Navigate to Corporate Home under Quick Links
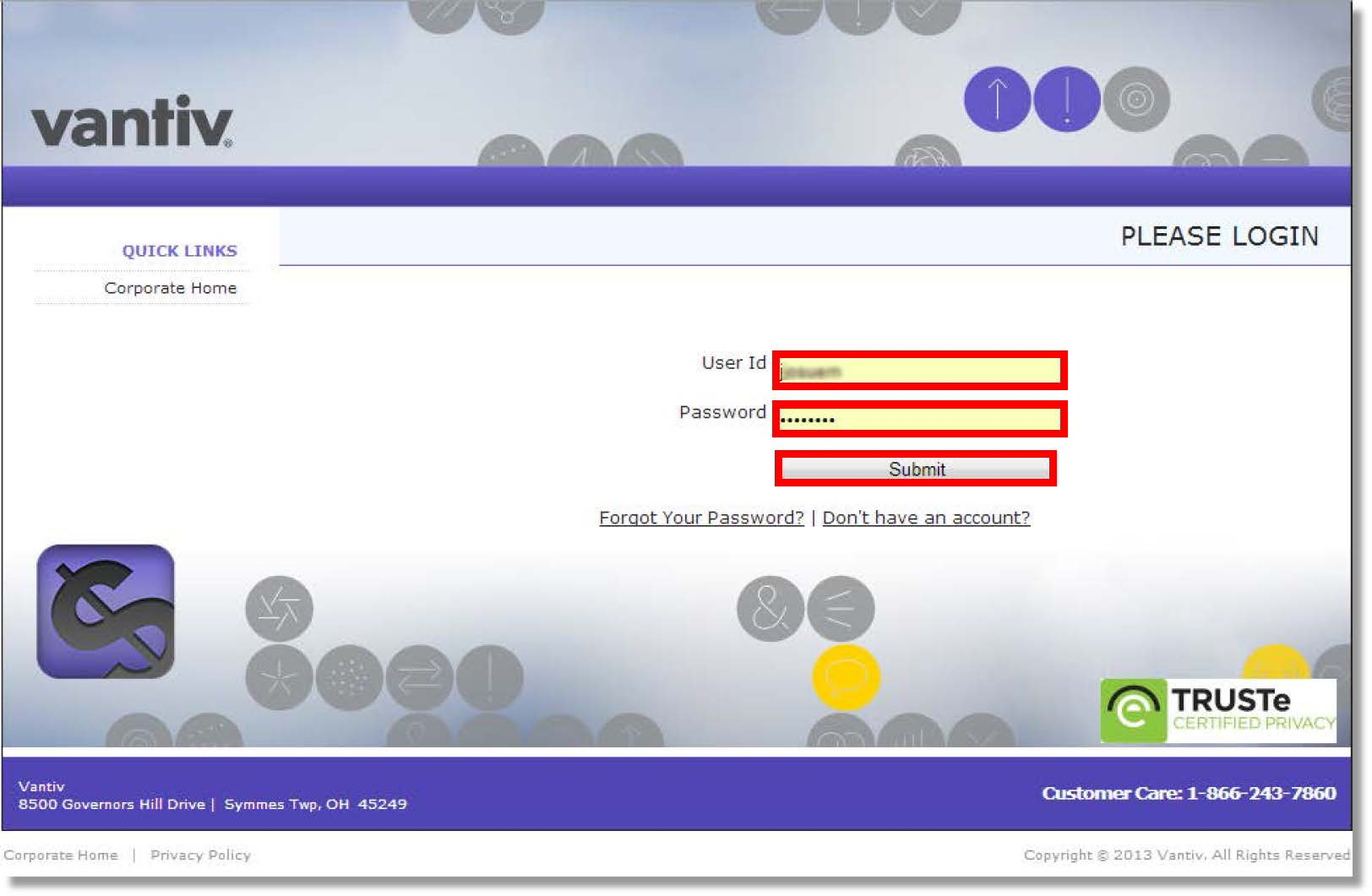Screen dimensions: 1372x896 point(170,288)
